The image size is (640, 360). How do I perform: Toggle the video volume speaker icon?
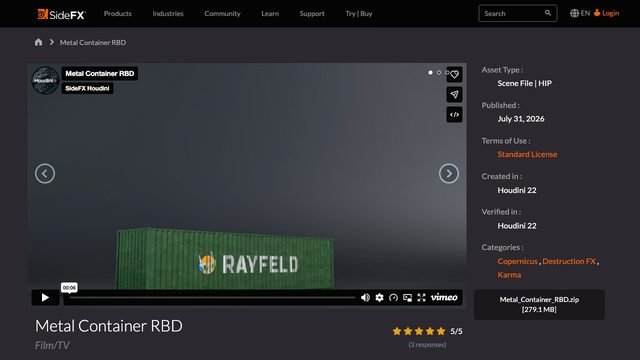(365, 298)
